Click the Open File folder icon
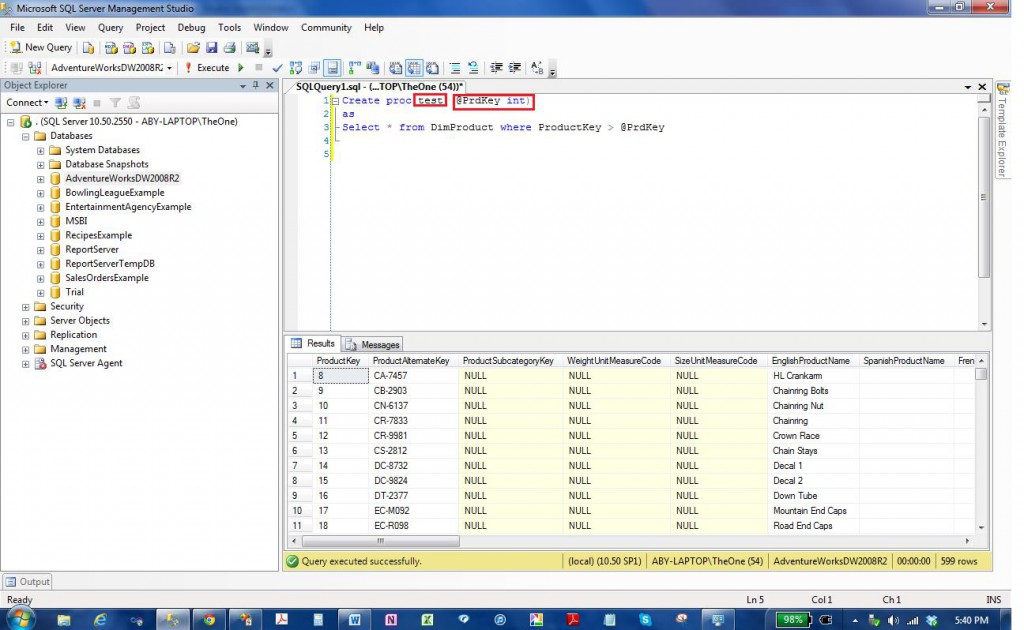 193,47
